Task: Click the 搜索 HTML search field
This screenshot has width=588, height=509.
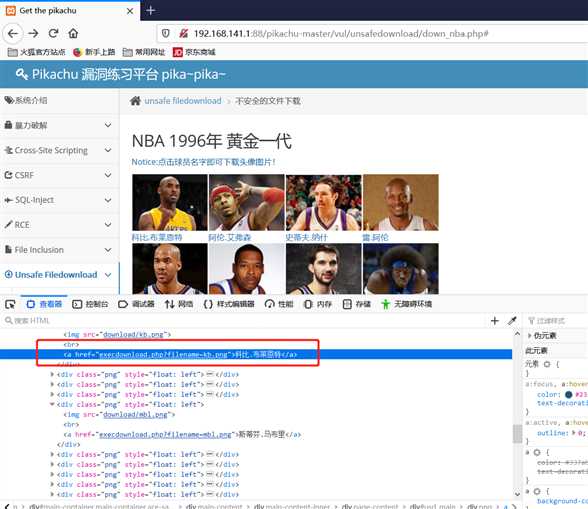Action: tap(244, 321)
